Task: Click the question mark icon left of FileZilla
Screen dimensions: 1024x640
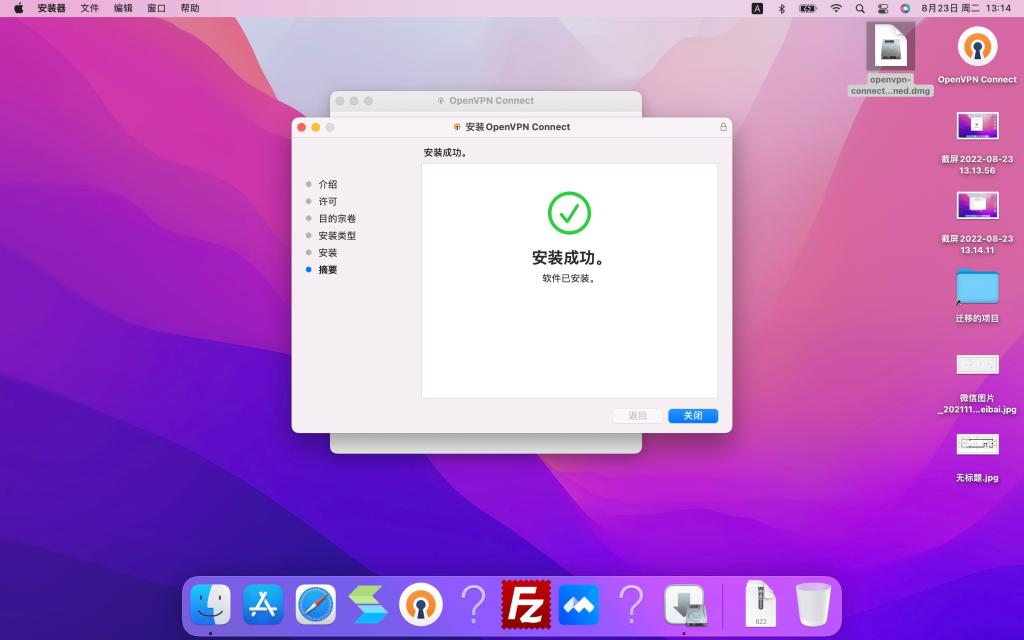Action: [x=473, y=605]
